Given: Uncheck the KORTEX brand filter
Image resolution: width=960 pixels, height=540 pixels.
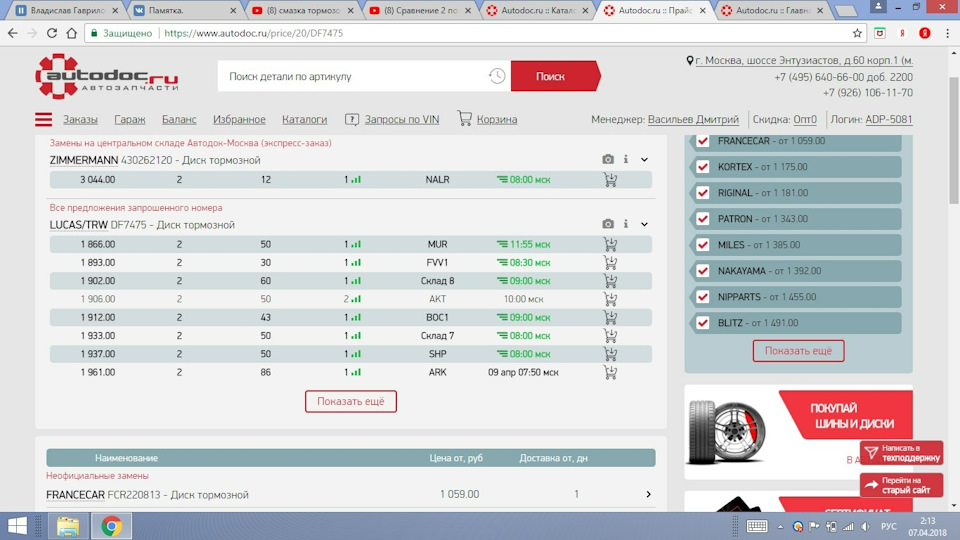Looking at the screenshot, I should [703, 167].
